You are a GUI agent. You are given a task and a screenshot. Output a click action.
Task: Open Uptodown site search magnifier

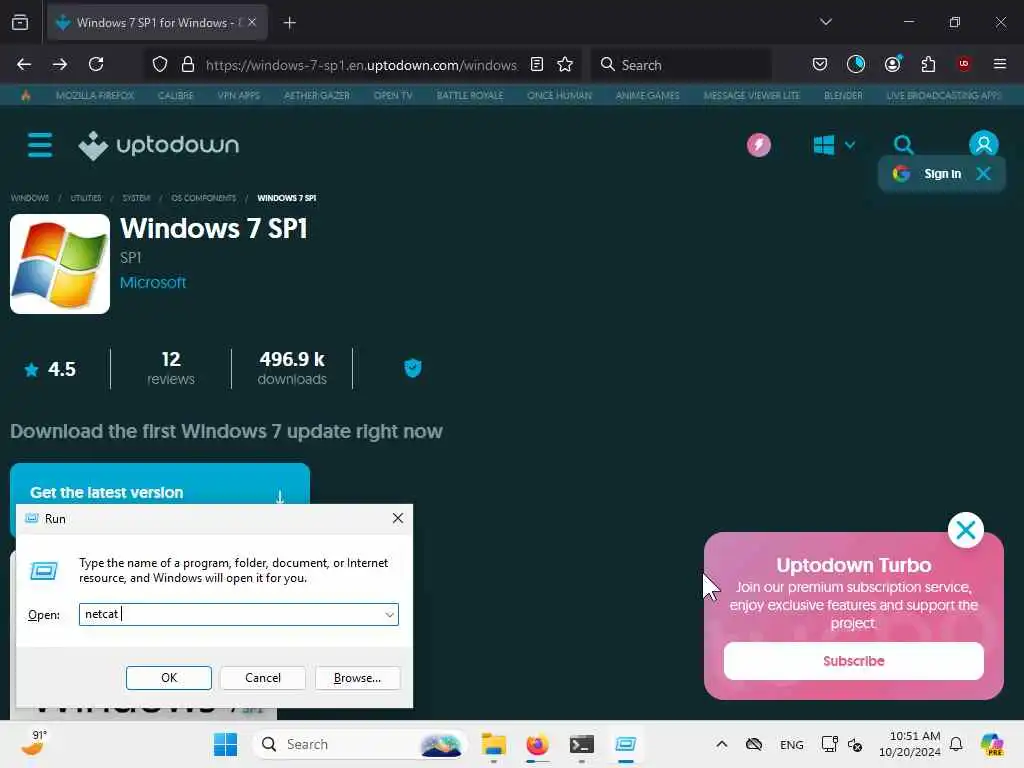pyautogui.click(x=903, y=144)
